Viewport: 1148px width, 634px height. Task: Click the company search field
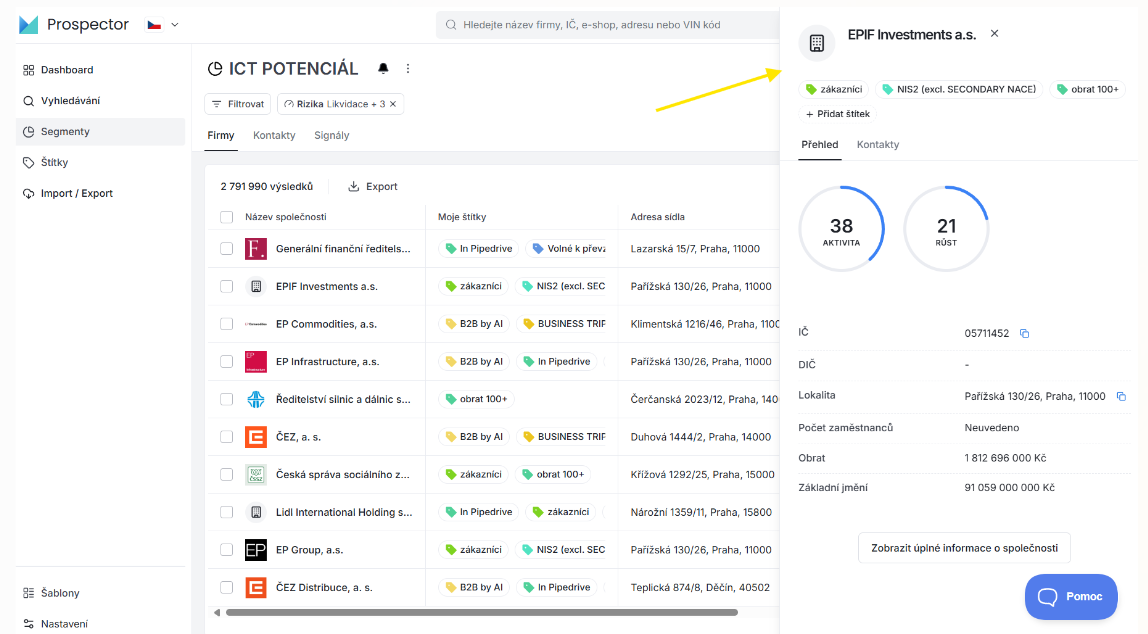pos(608,25)
